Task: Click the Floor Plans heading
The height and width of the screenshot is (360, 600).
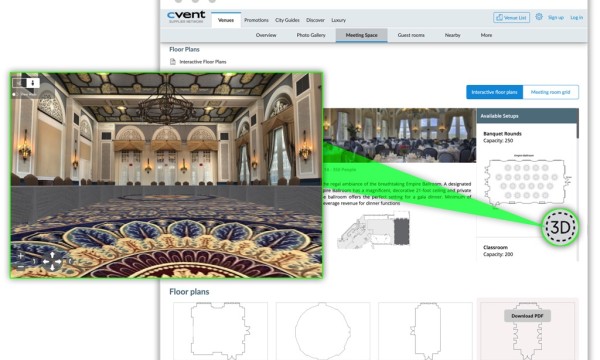Action: point(184,49)
